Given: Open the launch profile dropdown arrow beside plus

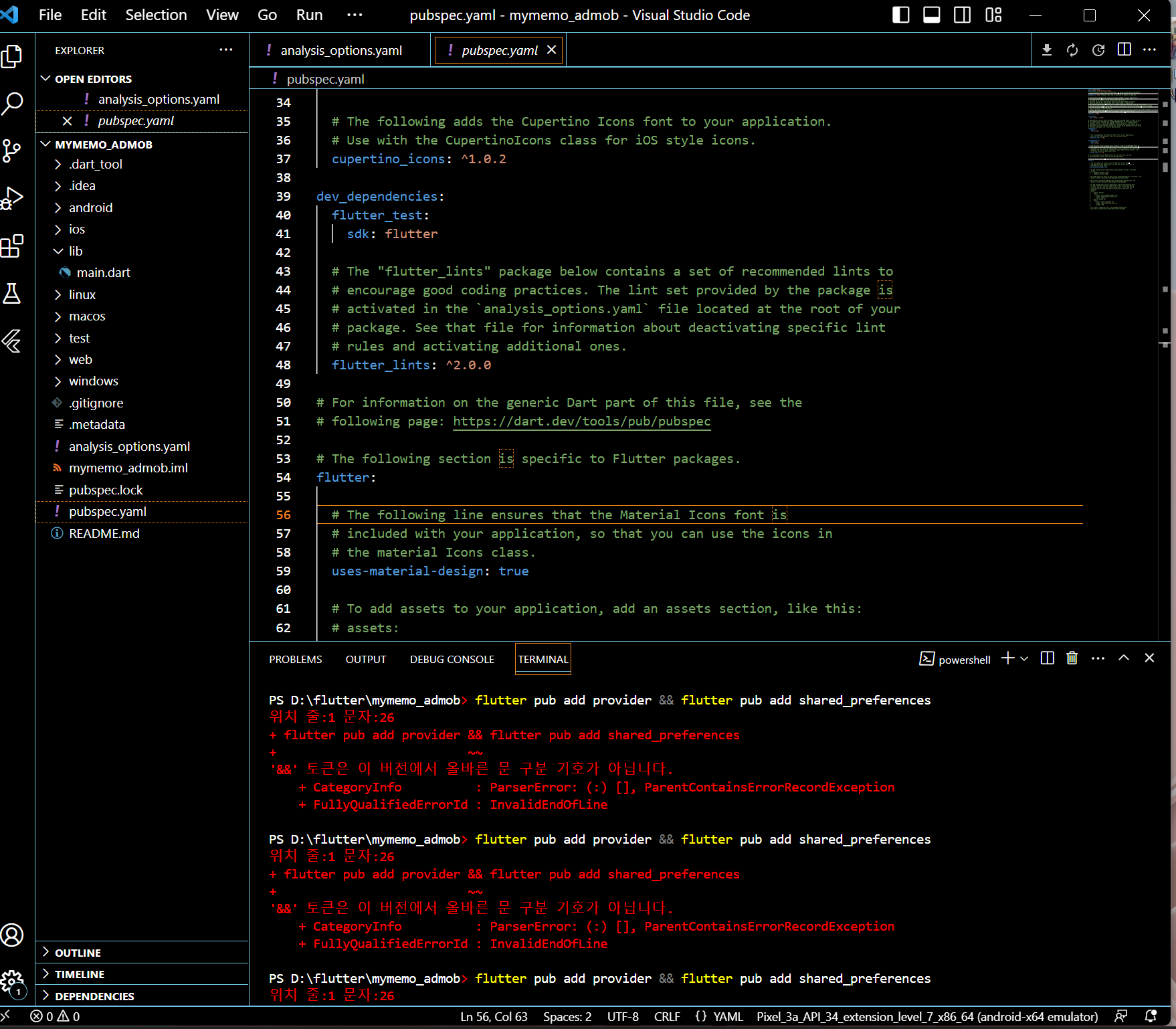Looking at the screenshot, I should pos(1024,658).
